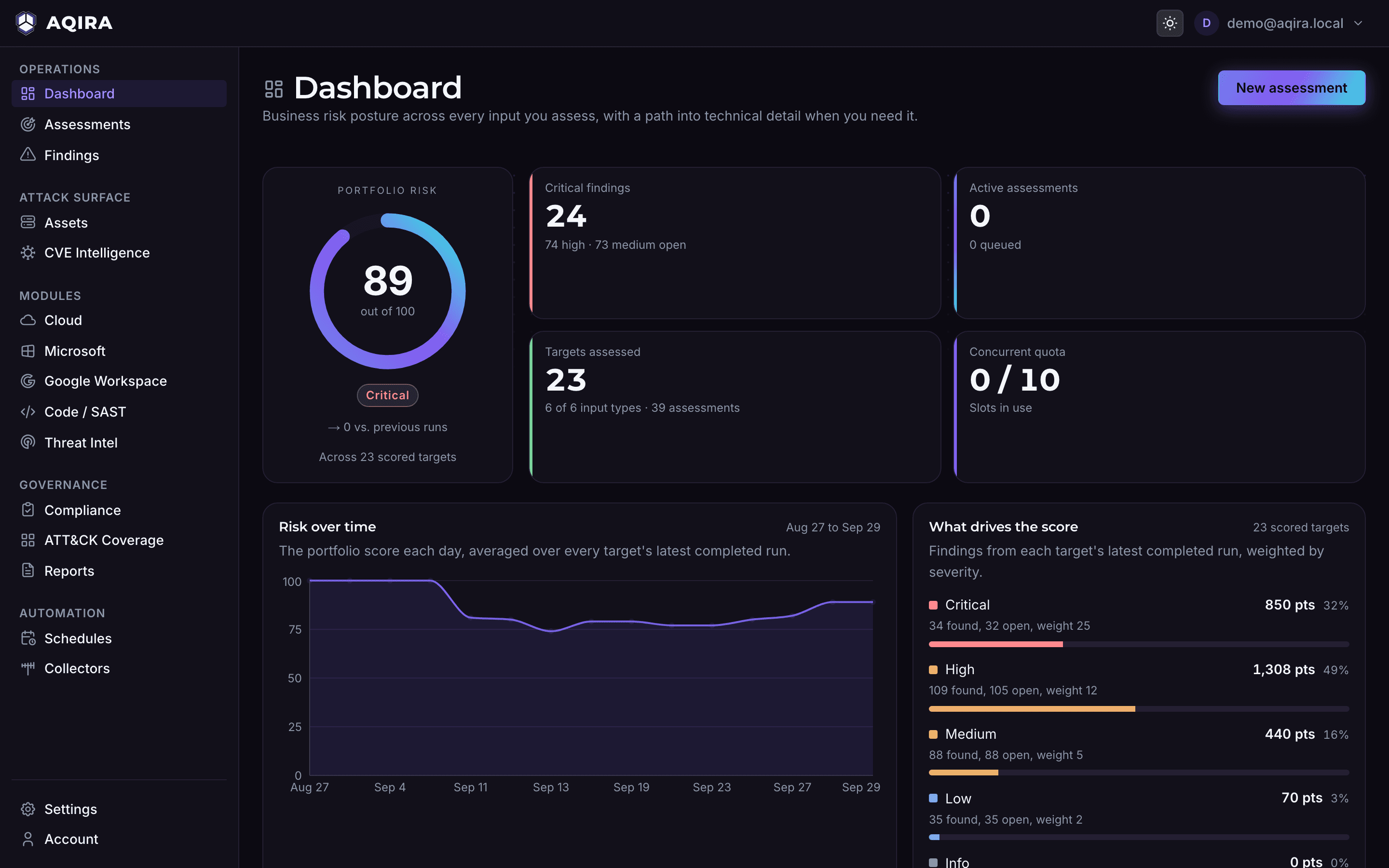This screenshot has height=868, width=1389.
Task: Go to Assessments in the sidebar
Action: point(119,124)
